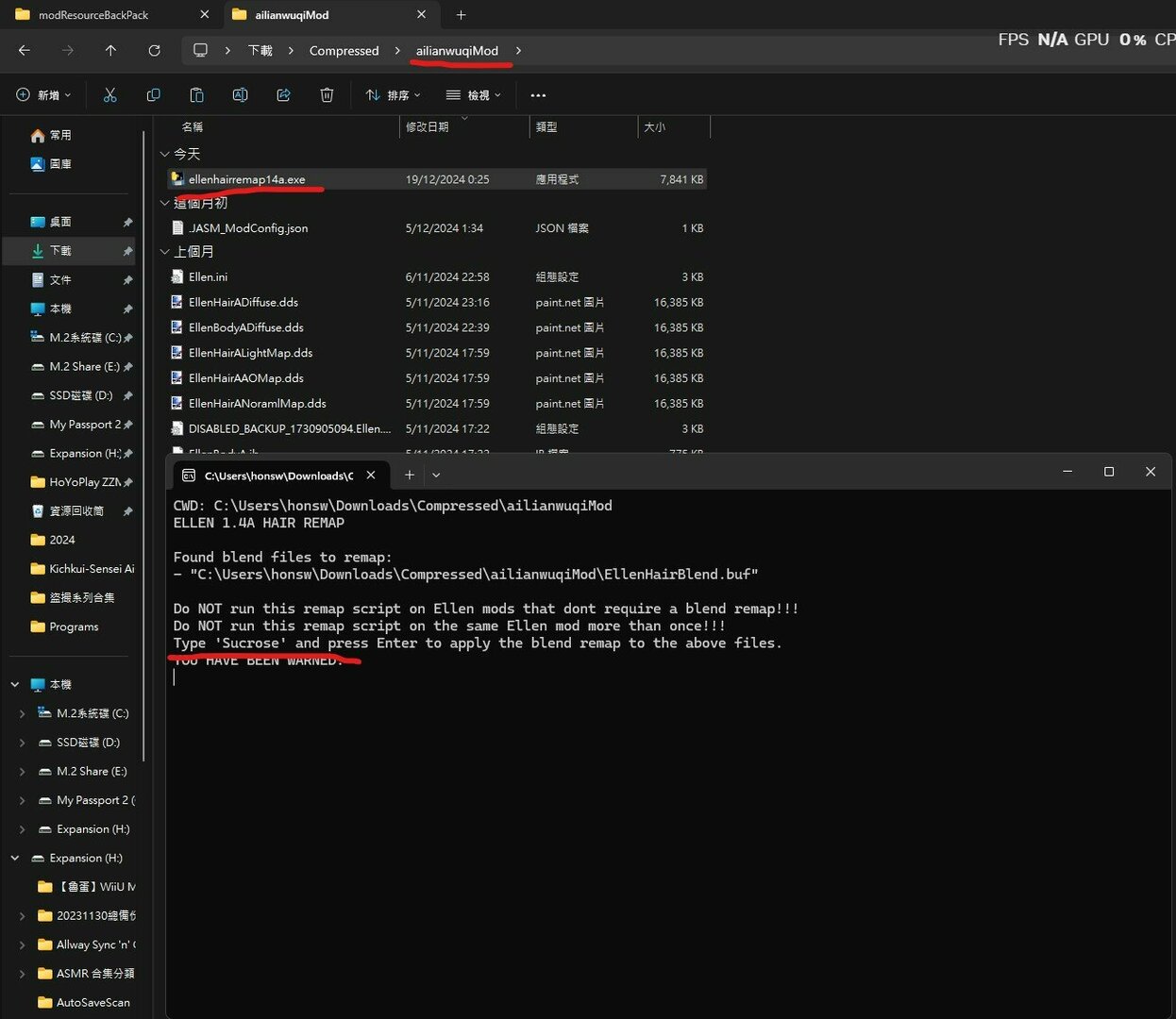1176x1019 pixels.
Task: Open ellenhairremap14a.exe from the file list
Action: (x=248, y=178)
